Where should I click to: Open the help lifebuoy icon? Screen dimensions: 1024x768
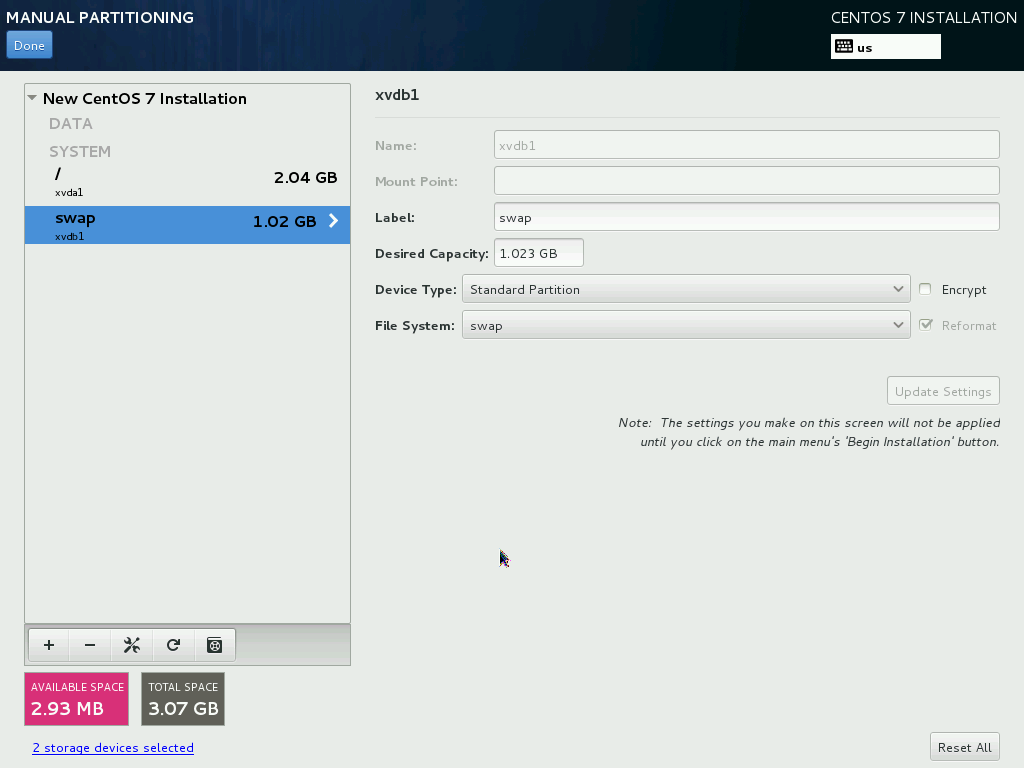coord(215,645)
